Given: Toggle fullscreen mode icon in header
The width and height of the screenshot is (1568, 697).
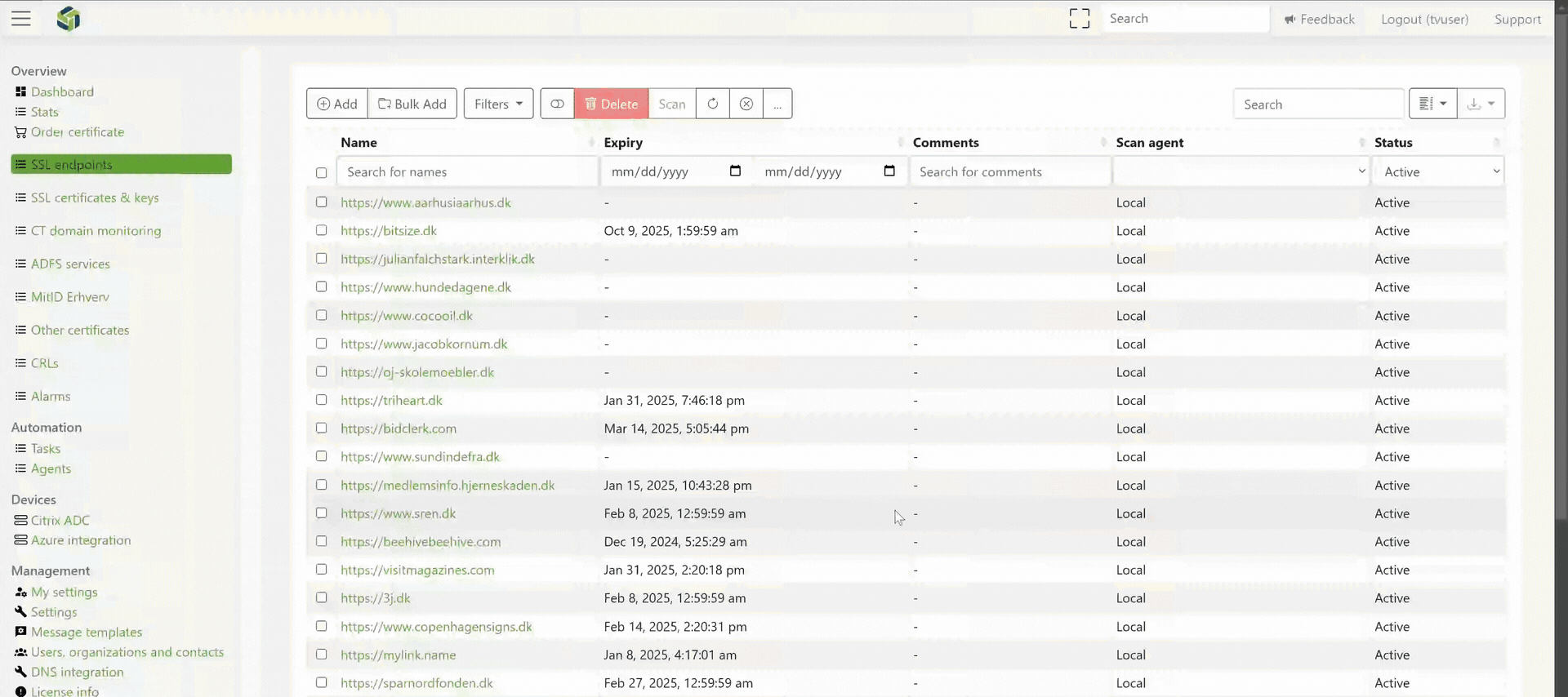Looking at the screenshot, I should (1080, 19).
